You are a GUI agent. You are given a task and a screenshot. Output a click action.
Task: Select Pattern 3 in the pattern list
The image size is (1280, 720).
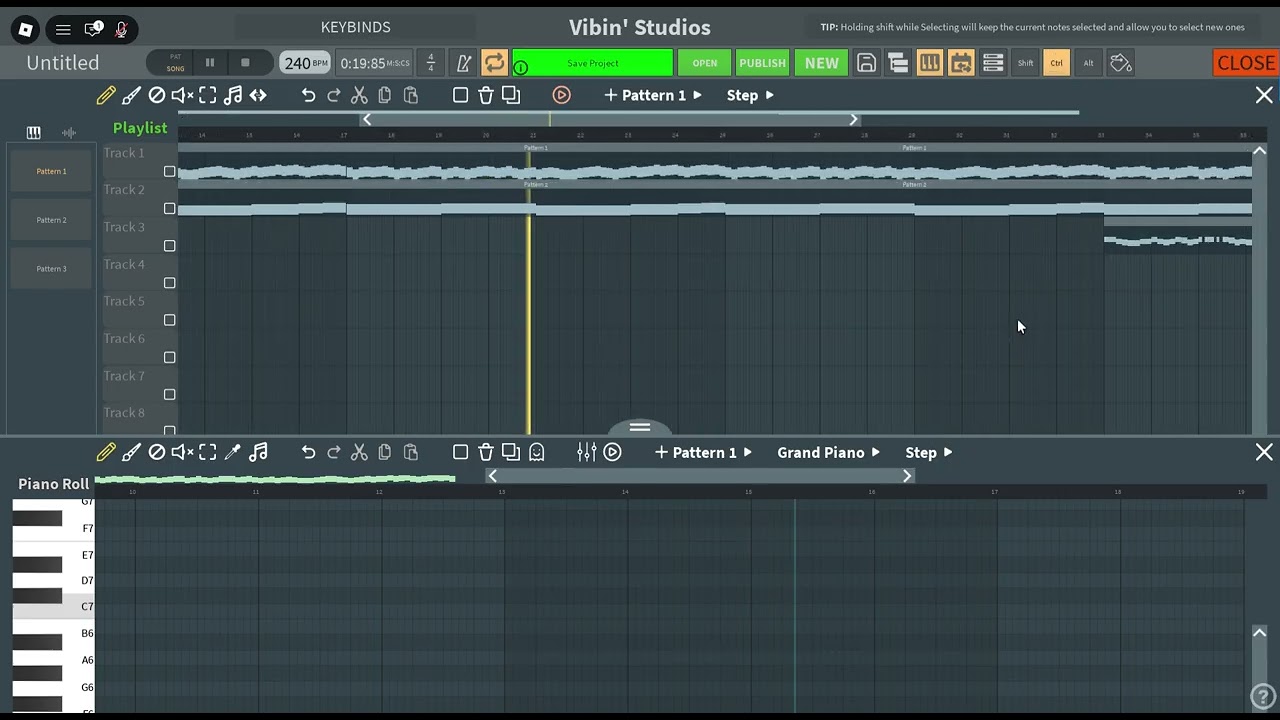click(x=51, y=269)
